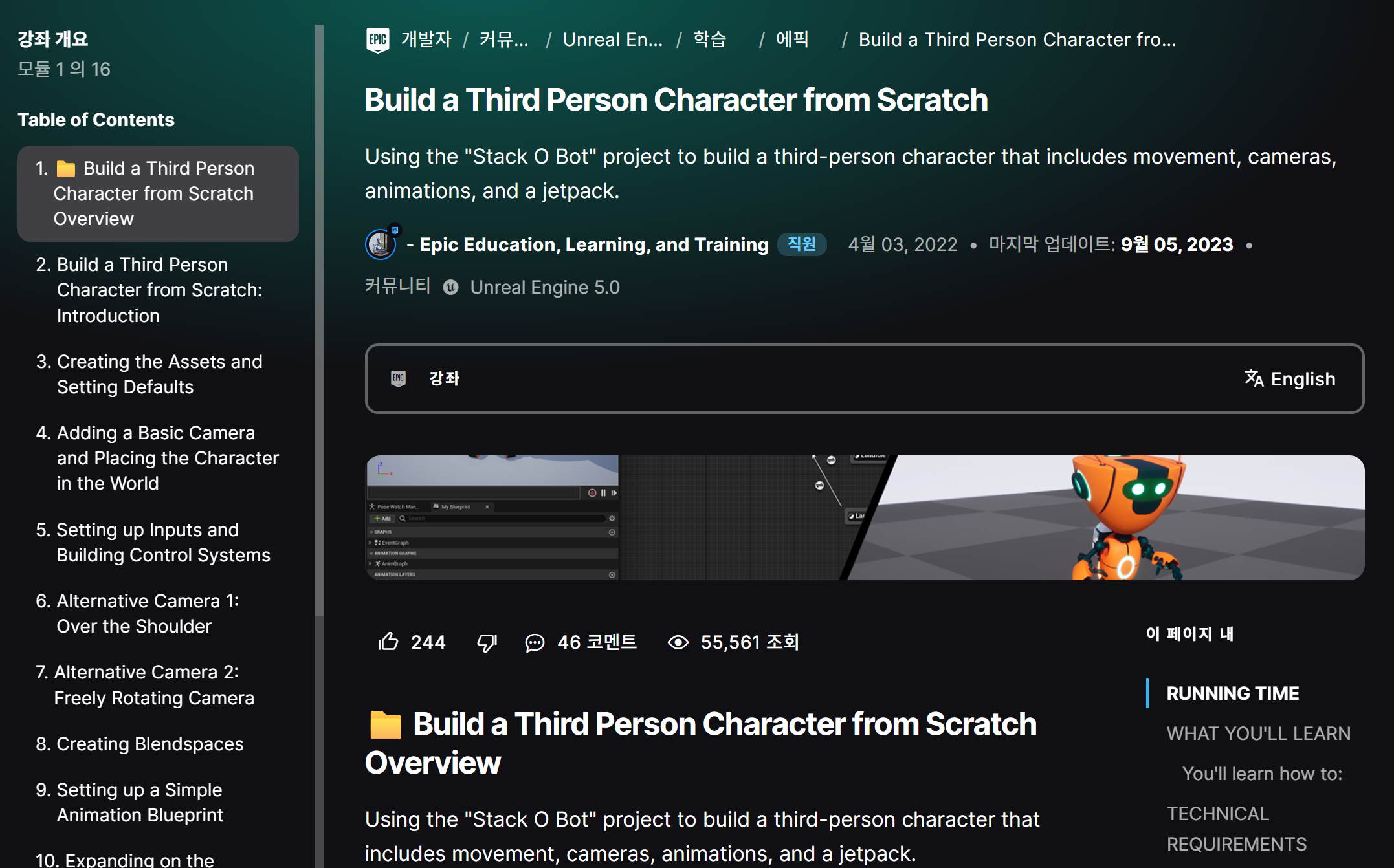Jump to TECHNICAL REQUIREMENTS section

click(1237, 829)
